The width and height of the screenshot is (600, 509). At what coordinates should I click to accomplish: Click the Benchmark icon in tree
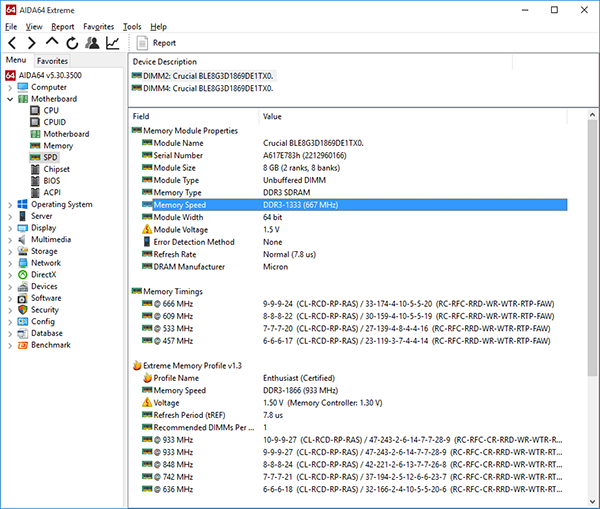(23, 345)
